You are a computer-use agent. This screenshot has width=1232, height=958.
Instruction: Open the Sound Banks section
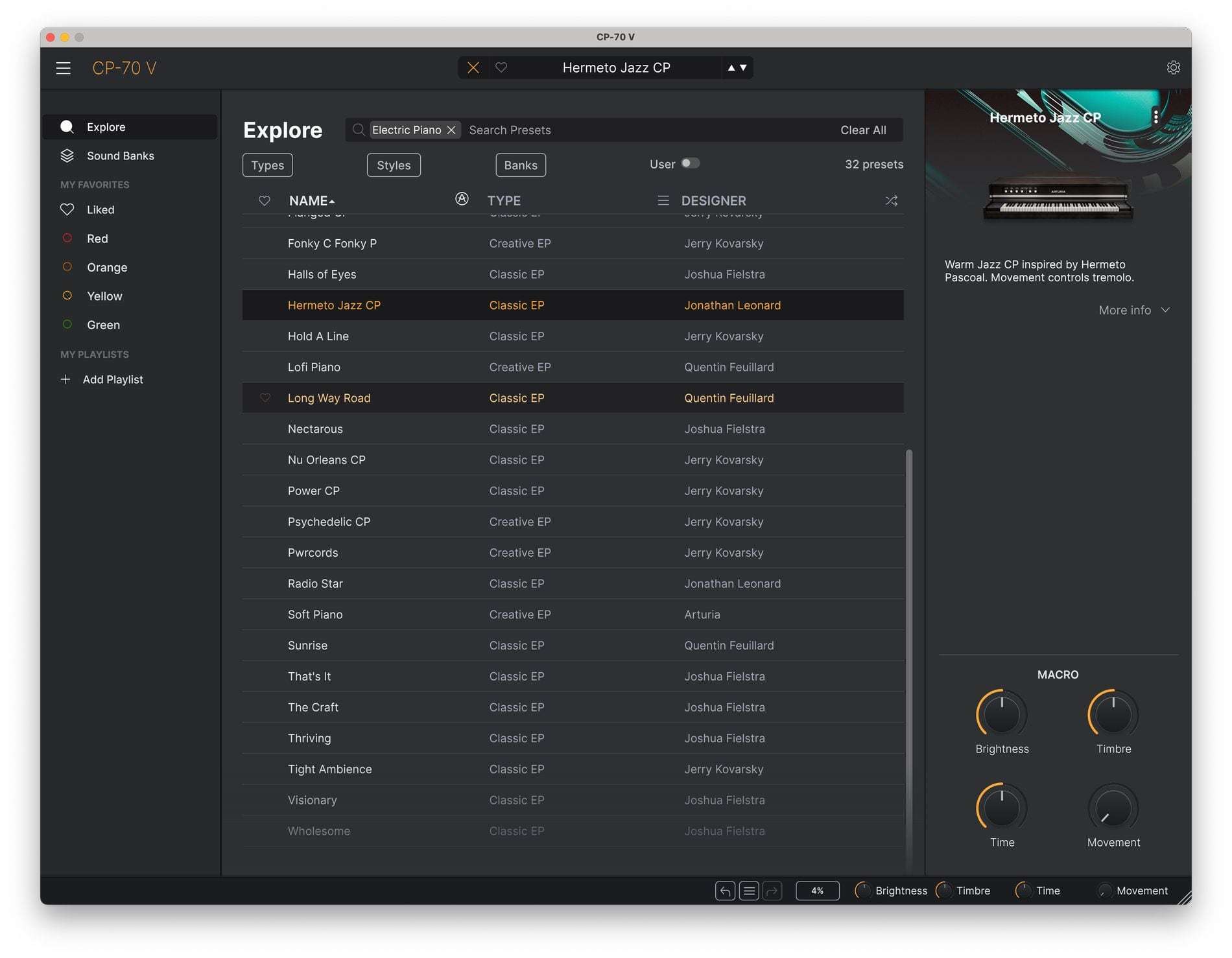click(x=120, y=156)
